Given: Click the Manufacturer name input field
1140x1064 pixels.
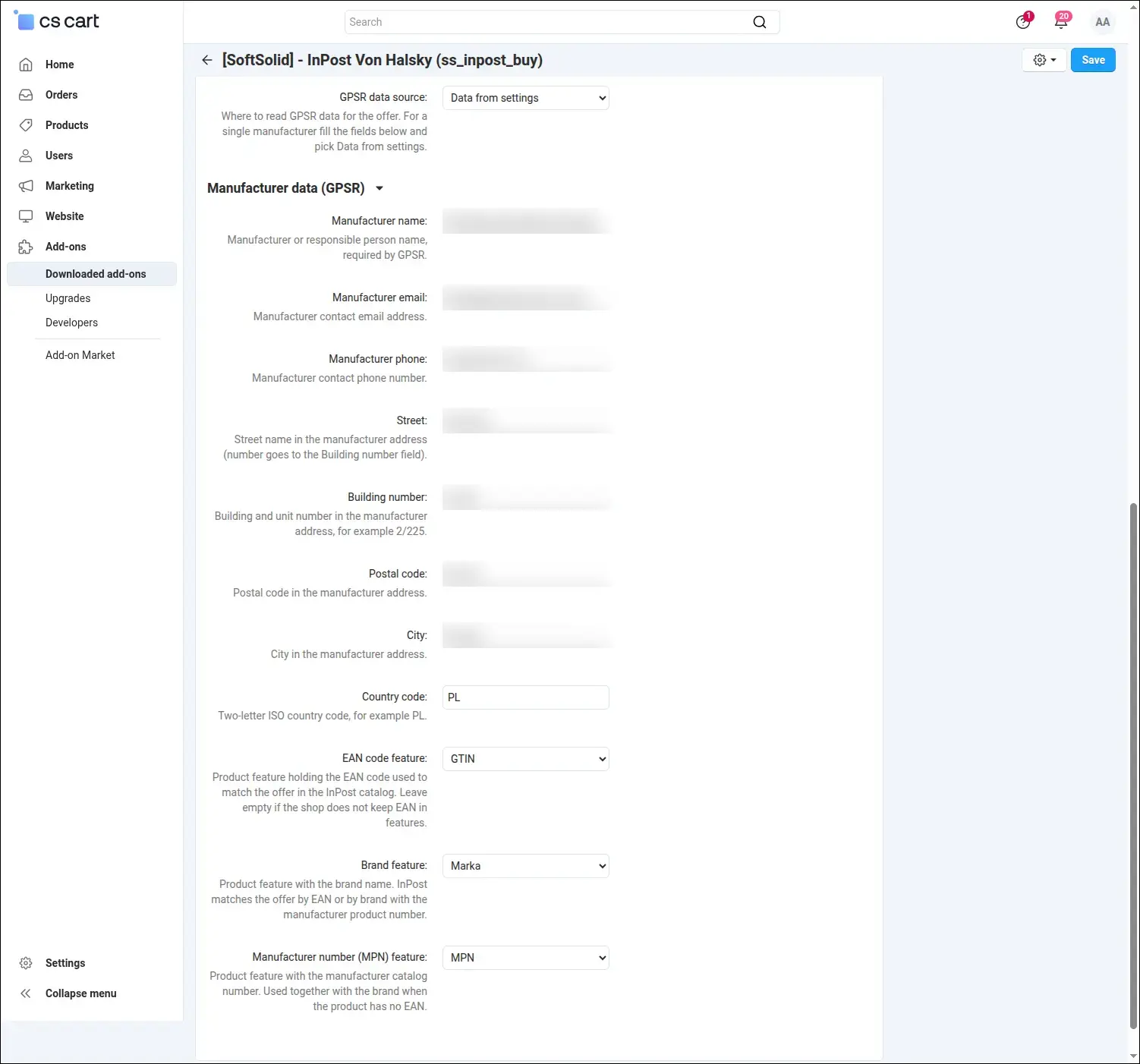Looking at the screenshot, I should click(x=526, y=222).
